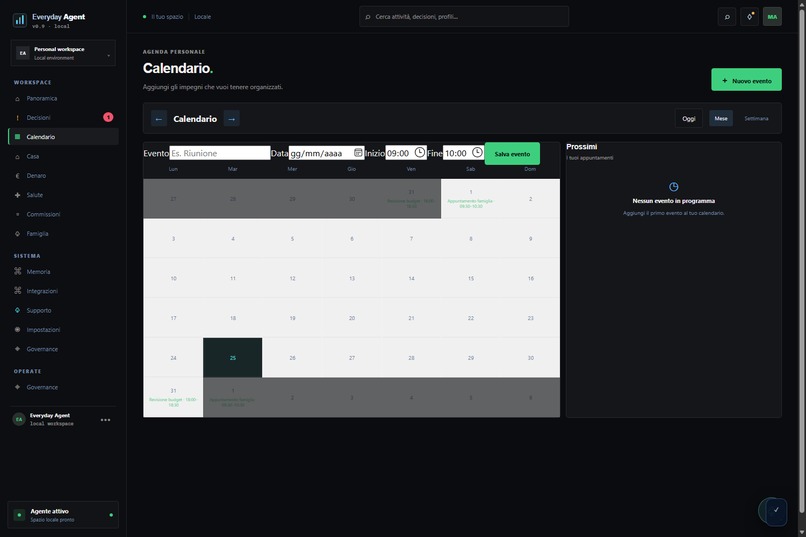Viewport: 806px width, 537px height.
Task: Click the Governance icon under Sistema
Action: point(17,349)
